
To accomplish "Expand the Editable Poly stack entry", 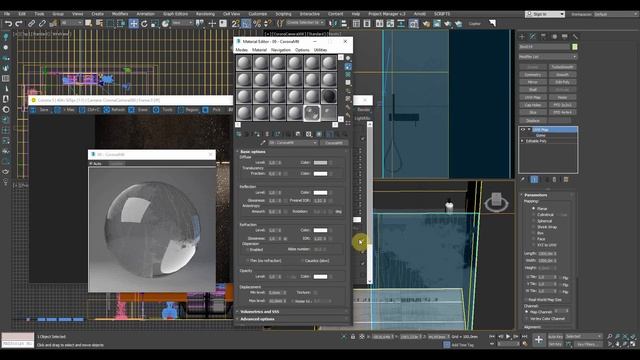I will point(522,141).
